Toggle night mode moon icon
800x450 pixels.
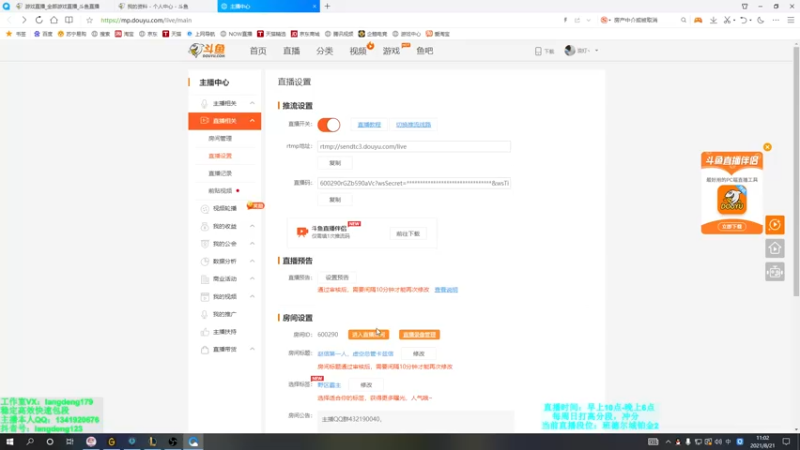pos(761,20)
